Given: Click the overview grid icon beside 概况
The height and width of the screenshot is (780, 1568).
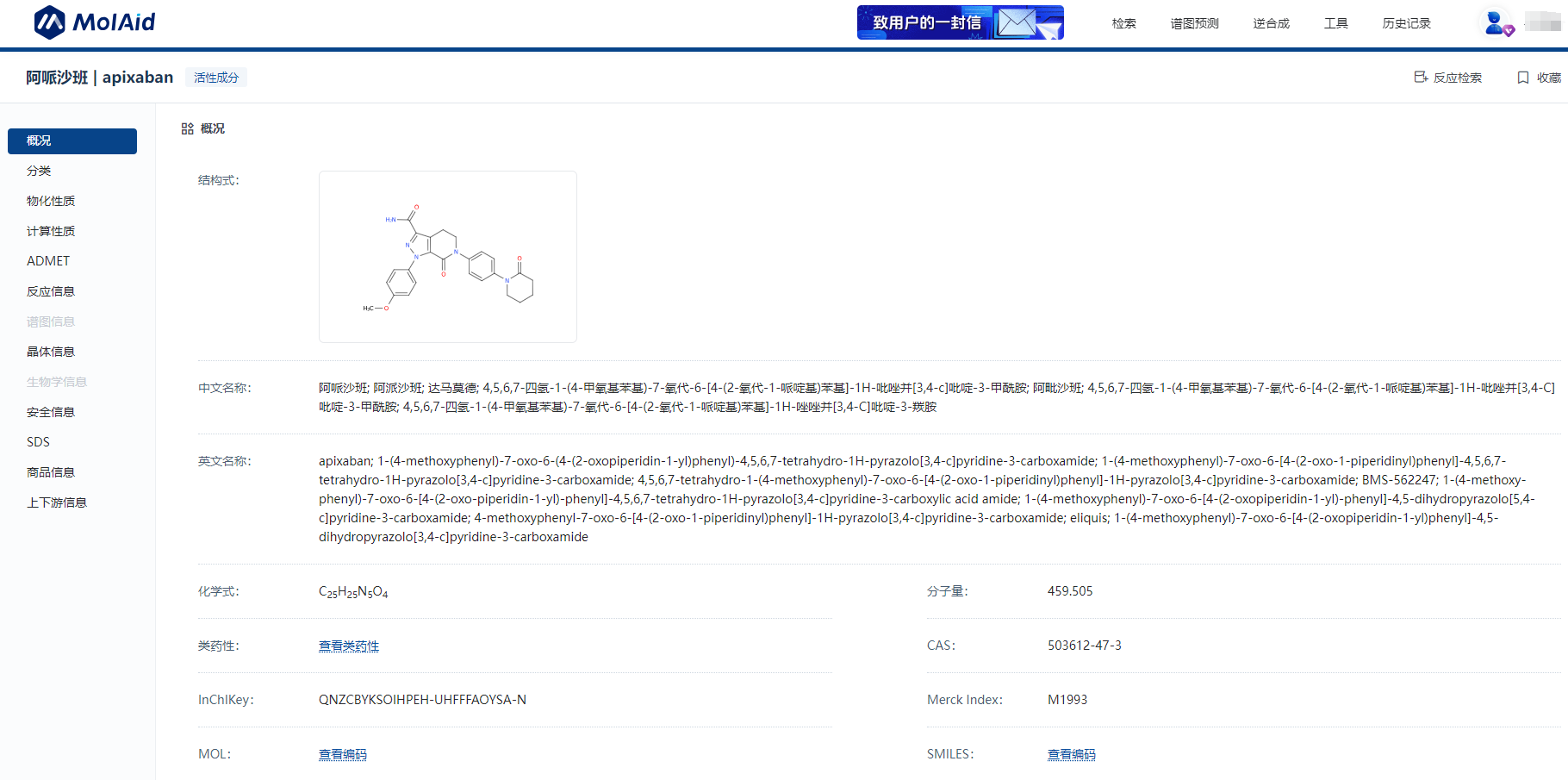Looking at the screenshot, I should pyautogui.click(x=187, y=128).
